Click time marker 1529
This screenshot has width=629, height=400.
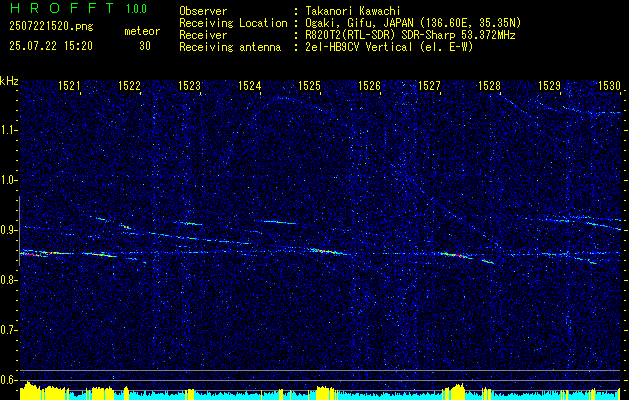tap(549, 85)
